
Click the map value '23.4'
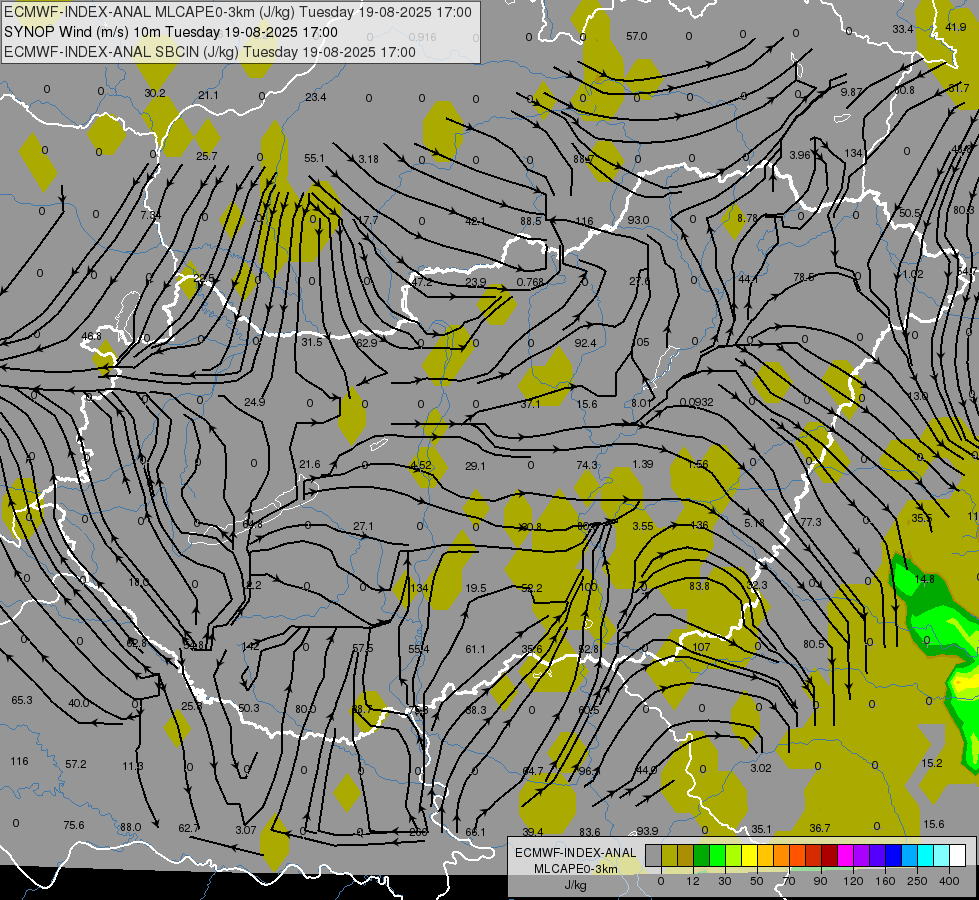pyautogui.click(x=316, y=97)
